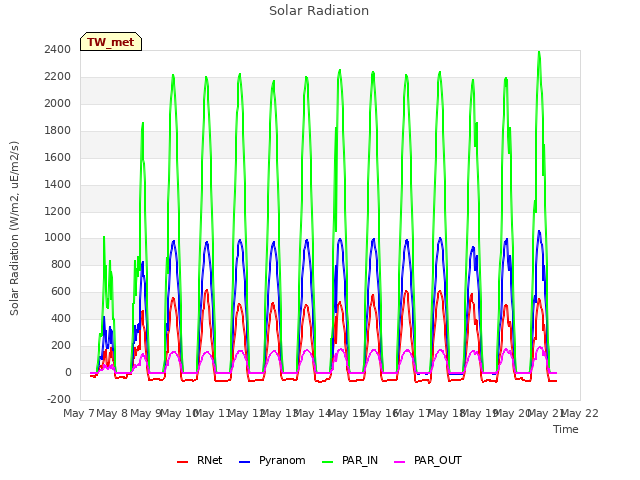Image resolution: width=640 pixels, height=480 pixels.
Task: Click the Time x-axis label
Action: (x=566, y=429)
